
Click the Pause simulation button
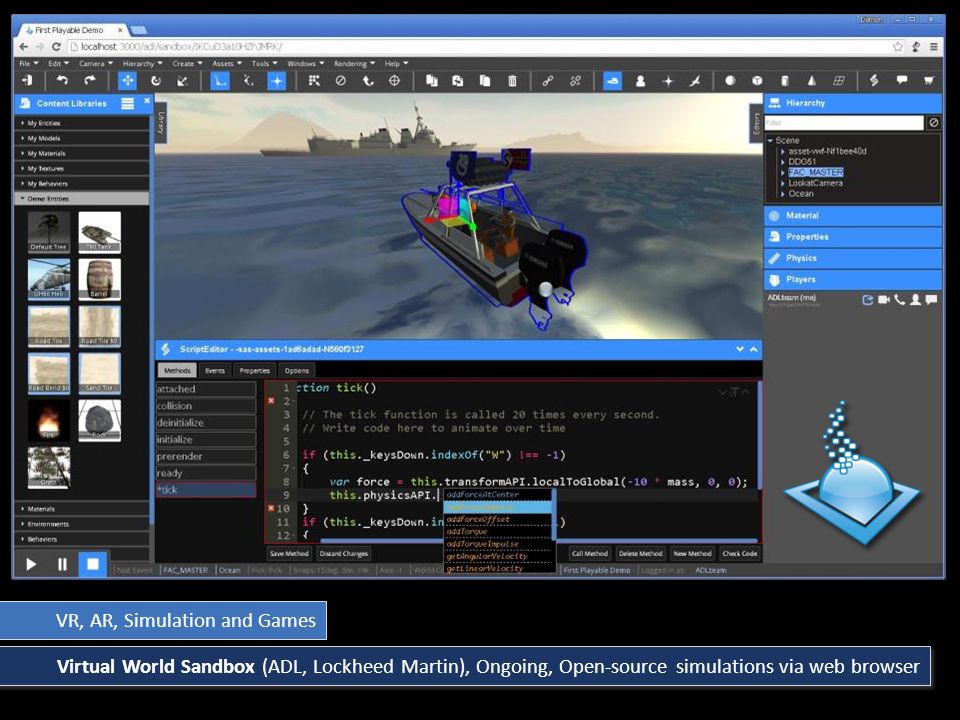click(x=62, y=564)
